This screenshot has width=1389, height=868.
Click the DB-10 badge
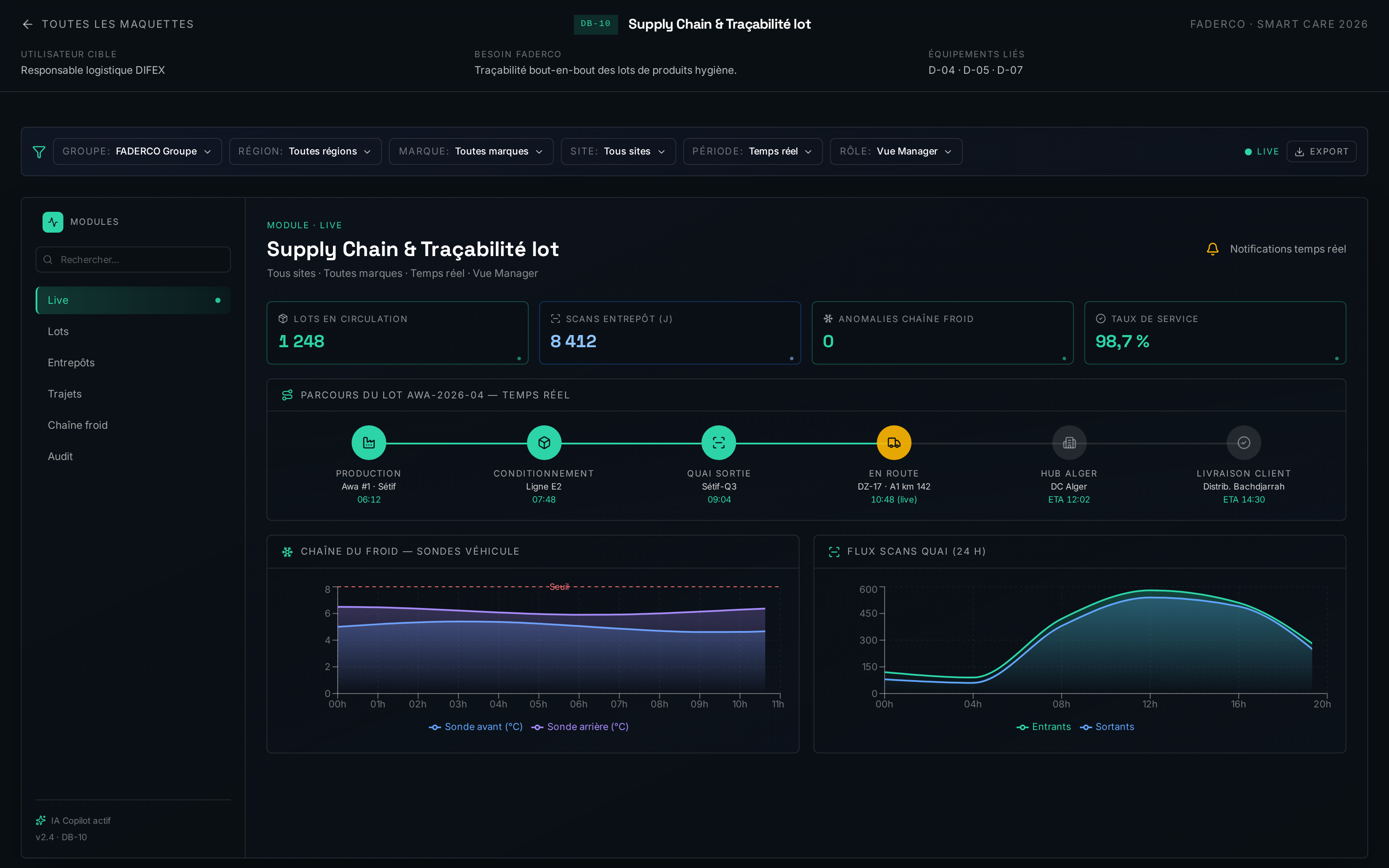[595, 24]
